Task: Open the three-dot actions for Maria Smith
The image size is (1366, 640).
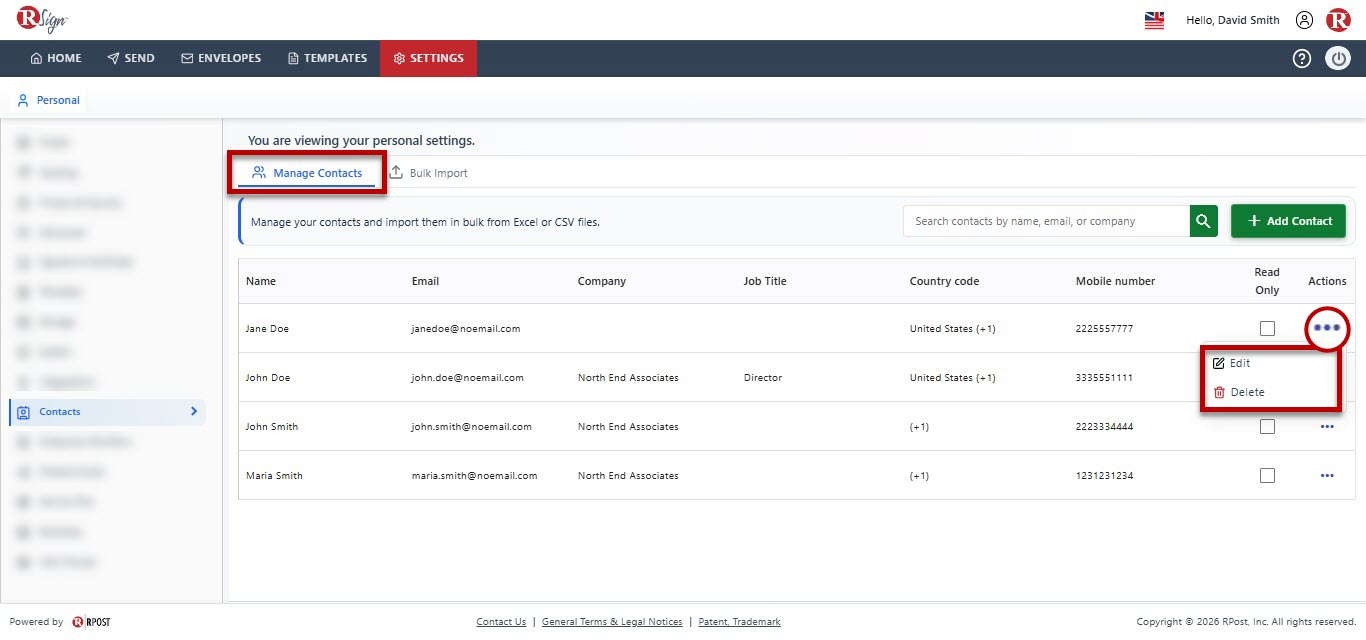Action: (x=1327, y=475)
